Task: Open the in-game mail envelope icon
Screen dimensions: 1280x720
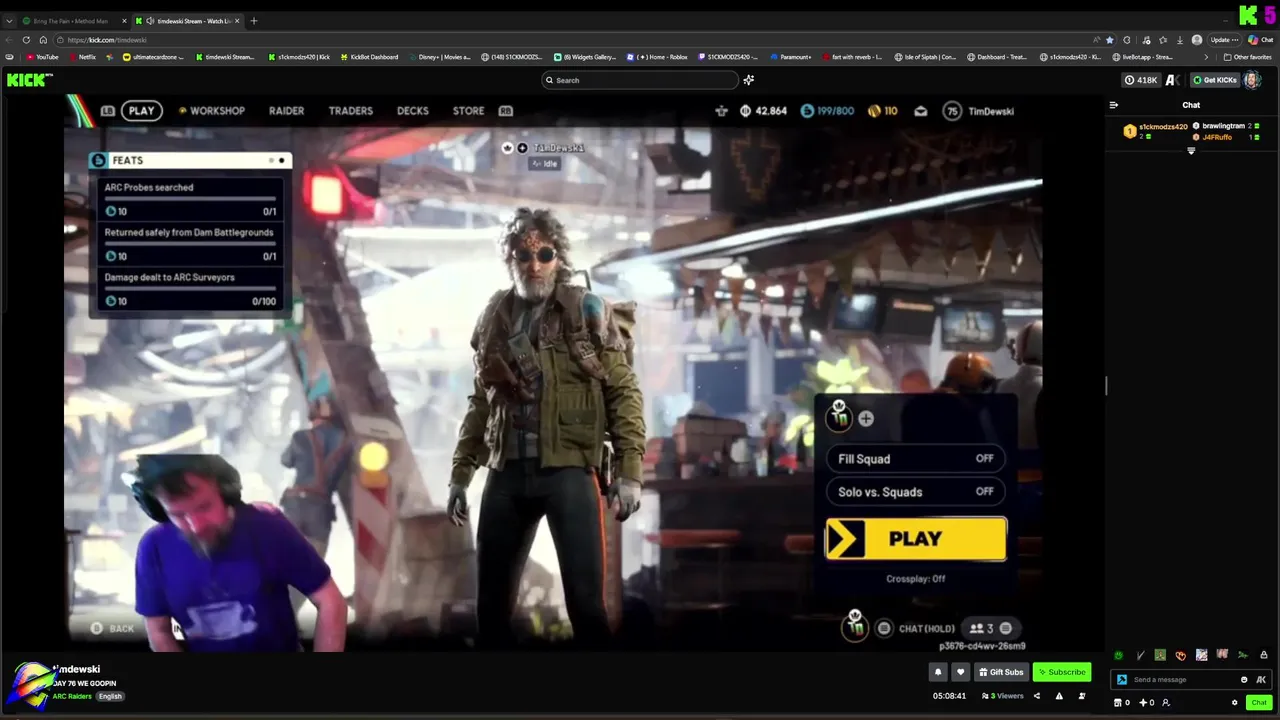Action: coord(921,111)
